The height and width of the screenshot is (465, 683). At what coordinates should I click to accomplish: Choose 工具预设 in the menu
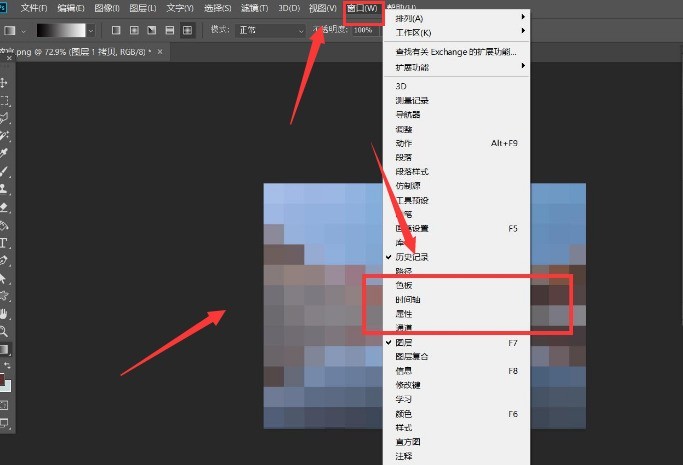[456, 200]
